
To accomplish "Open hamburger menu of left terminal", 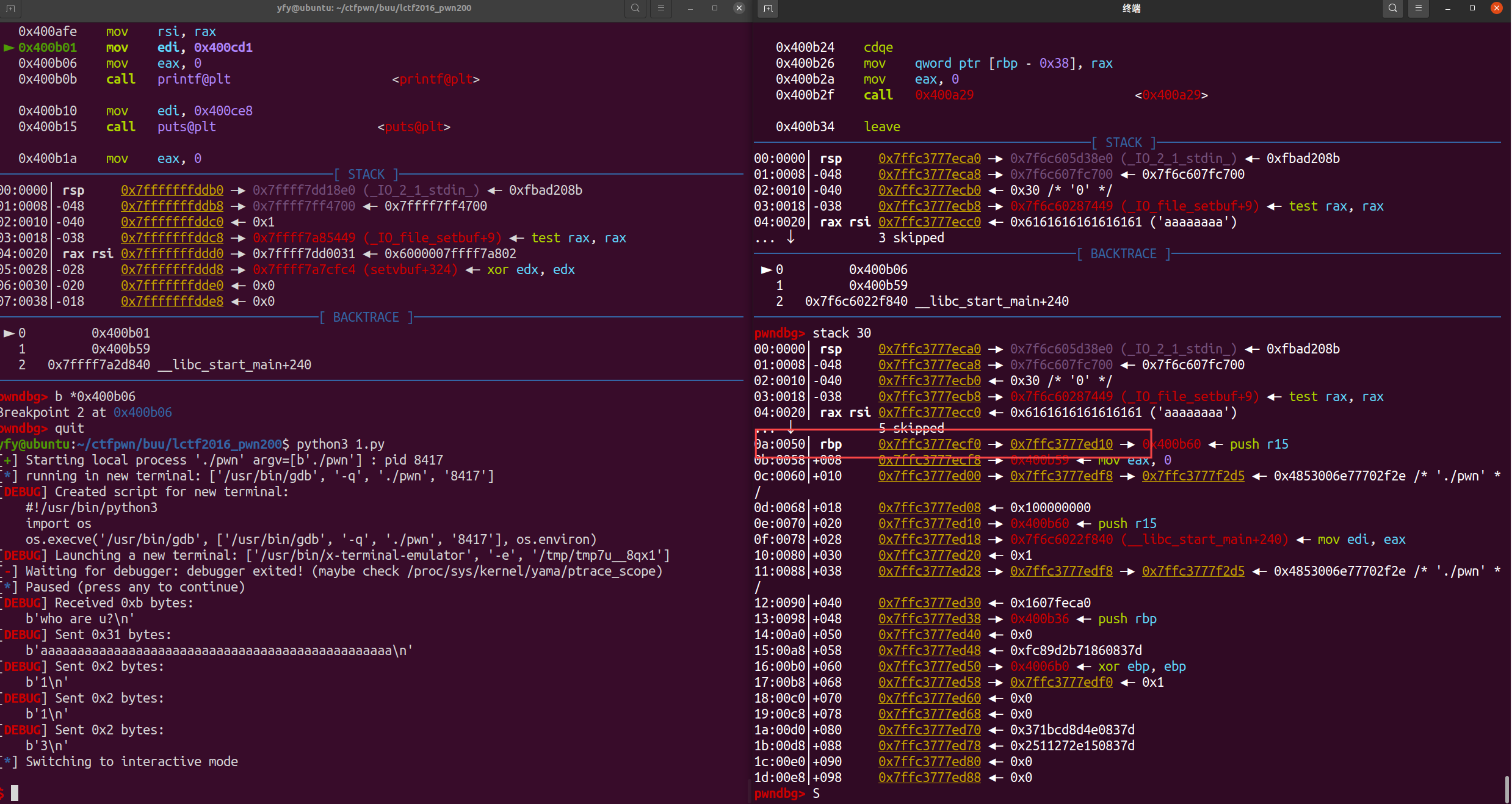I will pyautogui.click(x=661, y=9).
